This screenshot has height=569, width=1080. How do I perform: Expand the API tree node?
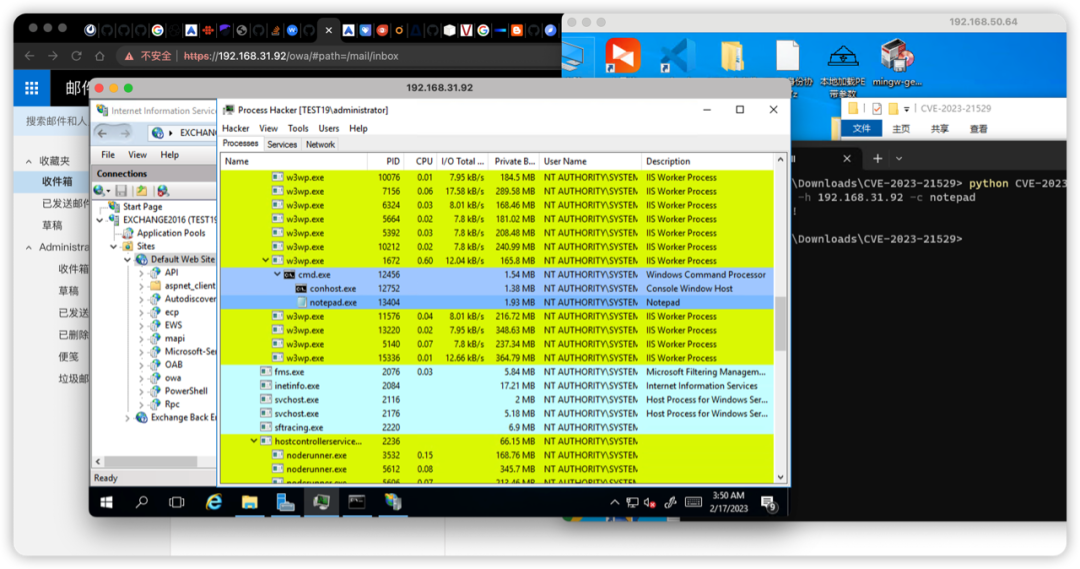coord(141,273)
